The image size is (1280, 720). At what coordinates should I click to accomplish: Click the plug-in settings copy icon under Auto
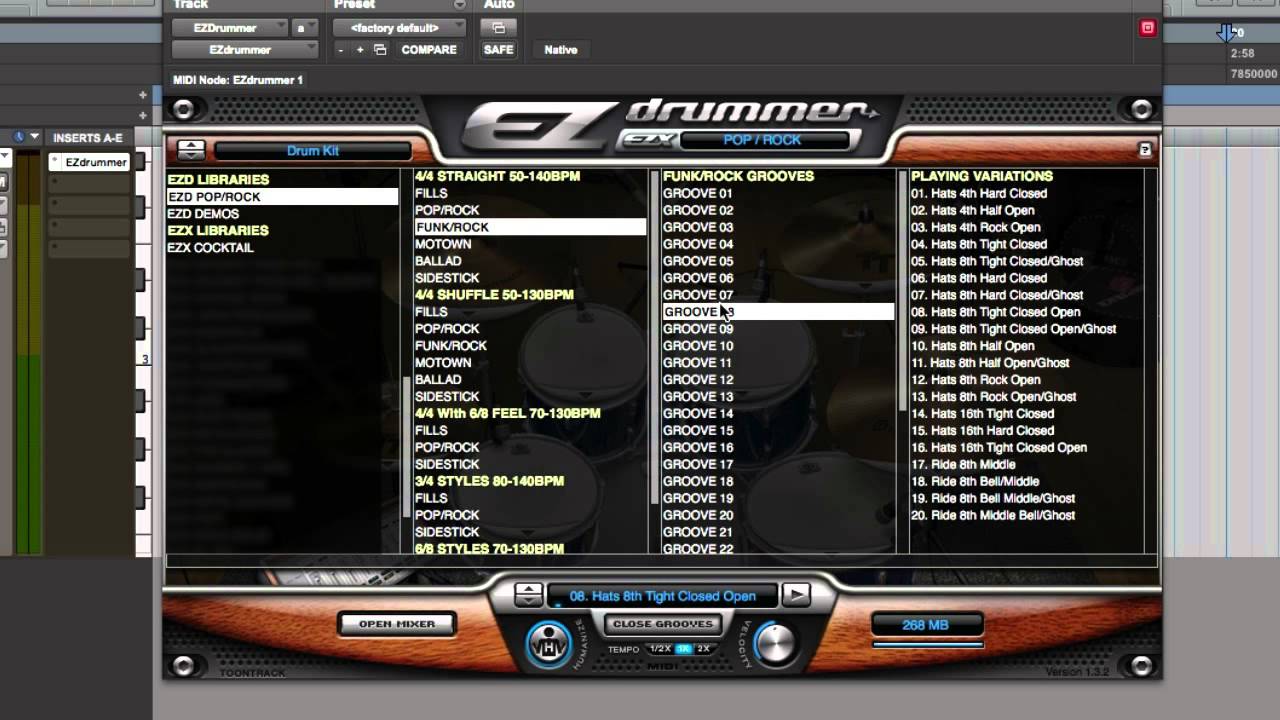point(498,28)
